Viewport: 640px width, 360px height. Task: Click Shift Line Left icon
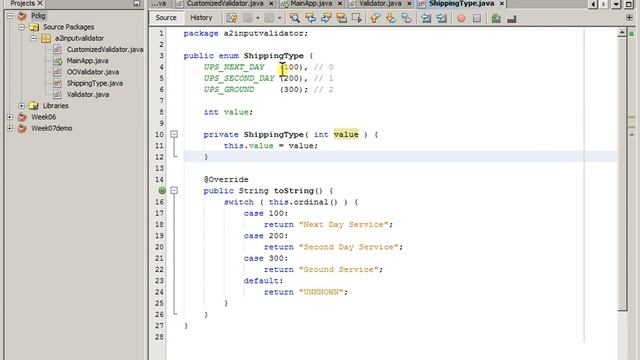(x=426, y=18)
